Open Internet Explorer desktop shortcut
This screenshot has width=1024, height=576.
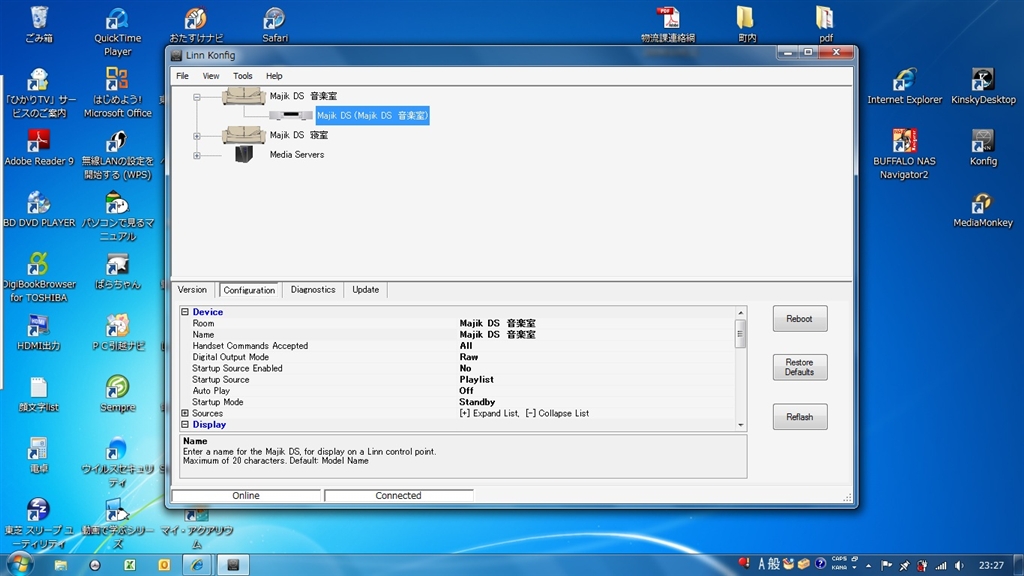(x=904, y=81)
